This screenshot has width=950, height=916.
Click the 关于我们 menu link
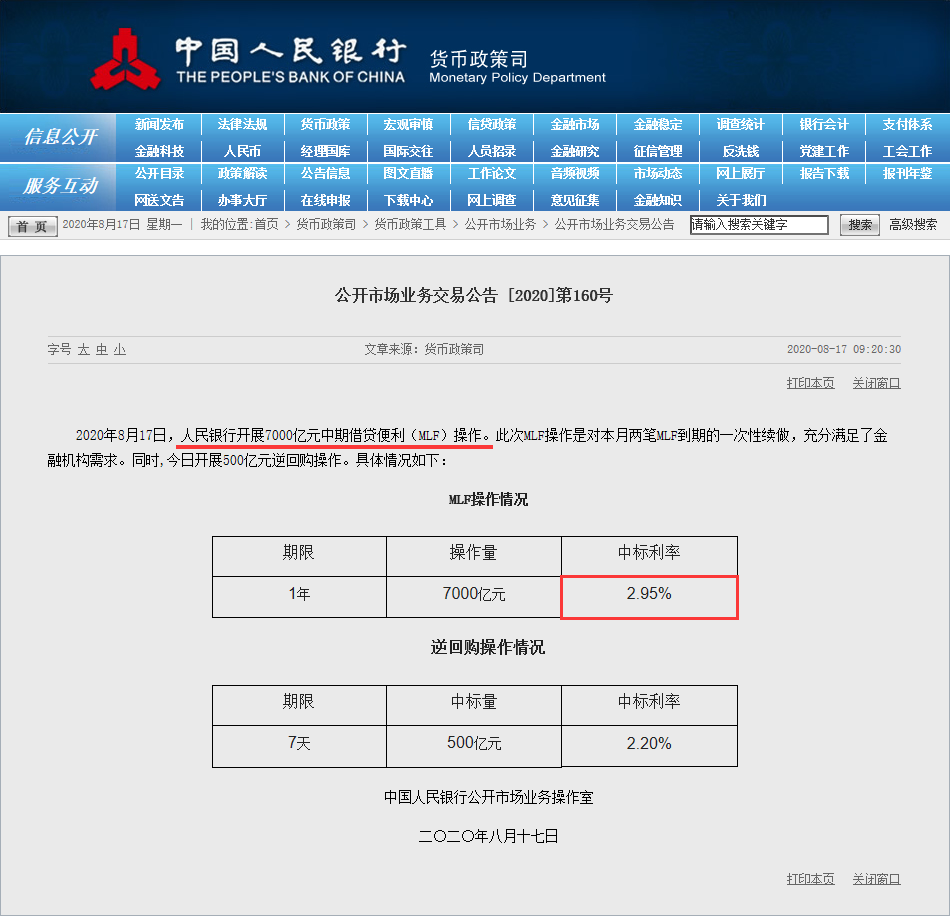(741, 200)
